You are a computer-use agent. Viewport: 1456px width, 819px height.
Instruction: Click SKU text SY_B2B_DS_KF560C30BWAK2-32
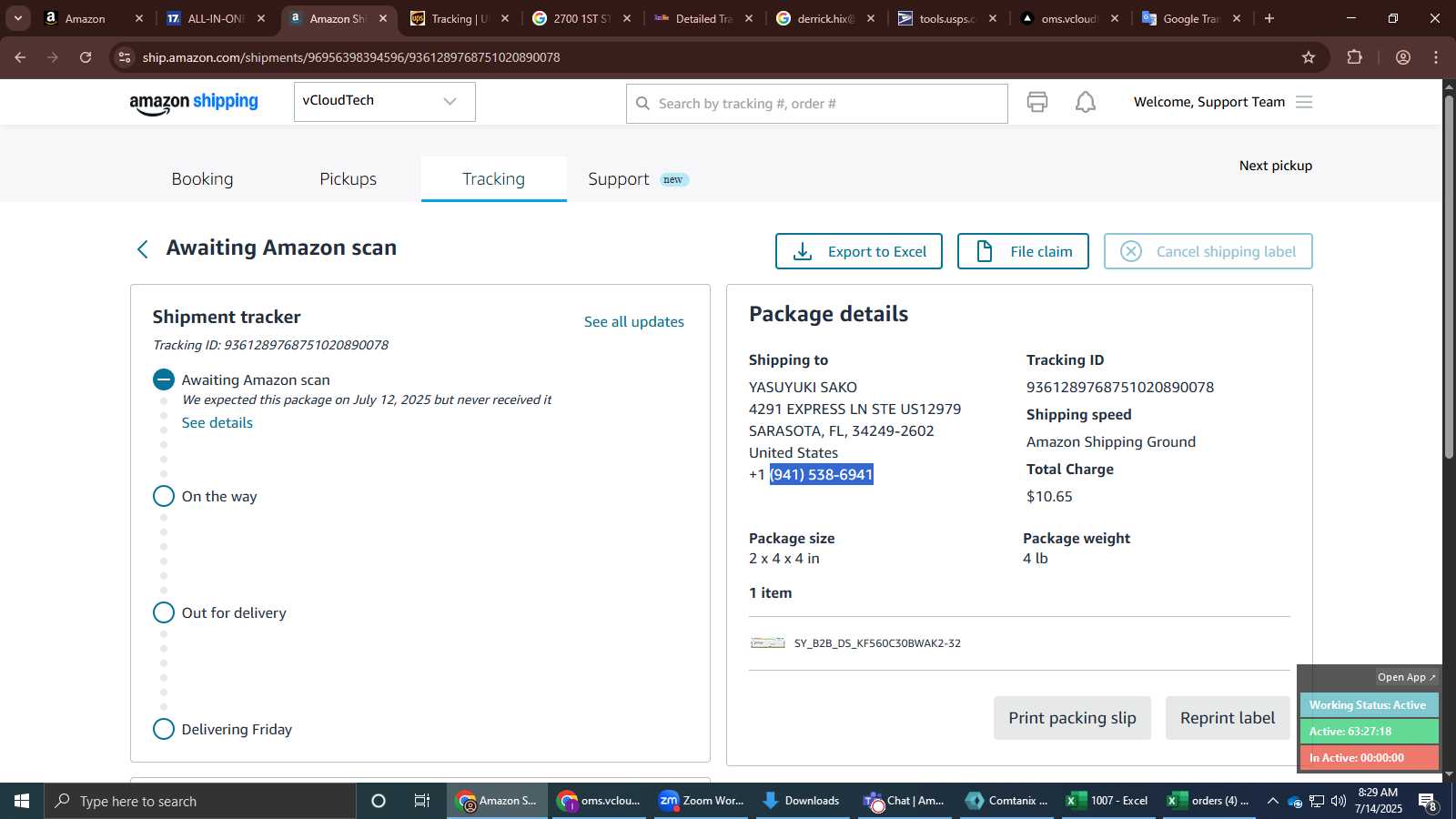click(x=877, y=643)
